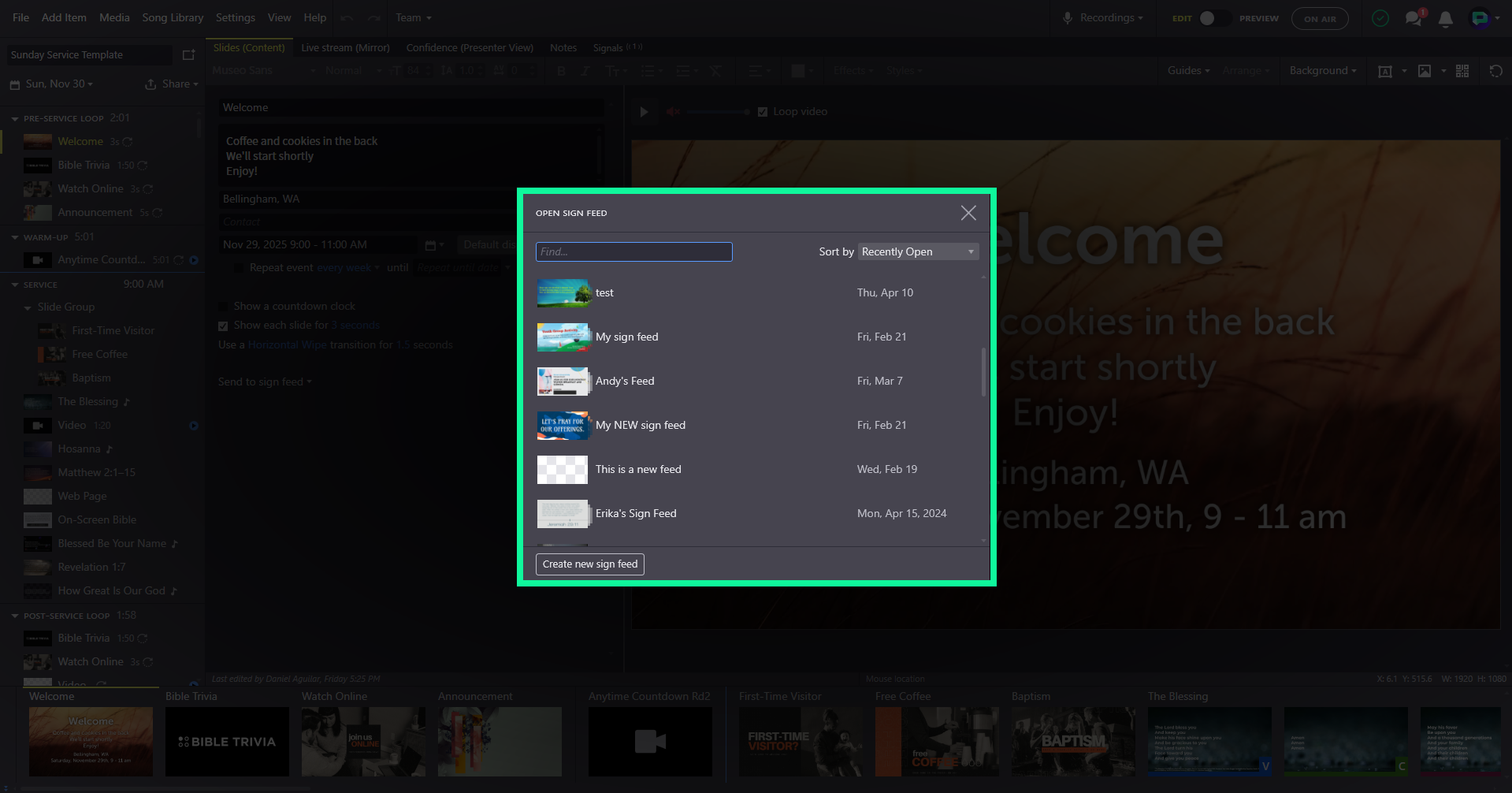1512x793 pixels.
Task: Choose 'This is a new feed'
Action: [x=756, y=469]
